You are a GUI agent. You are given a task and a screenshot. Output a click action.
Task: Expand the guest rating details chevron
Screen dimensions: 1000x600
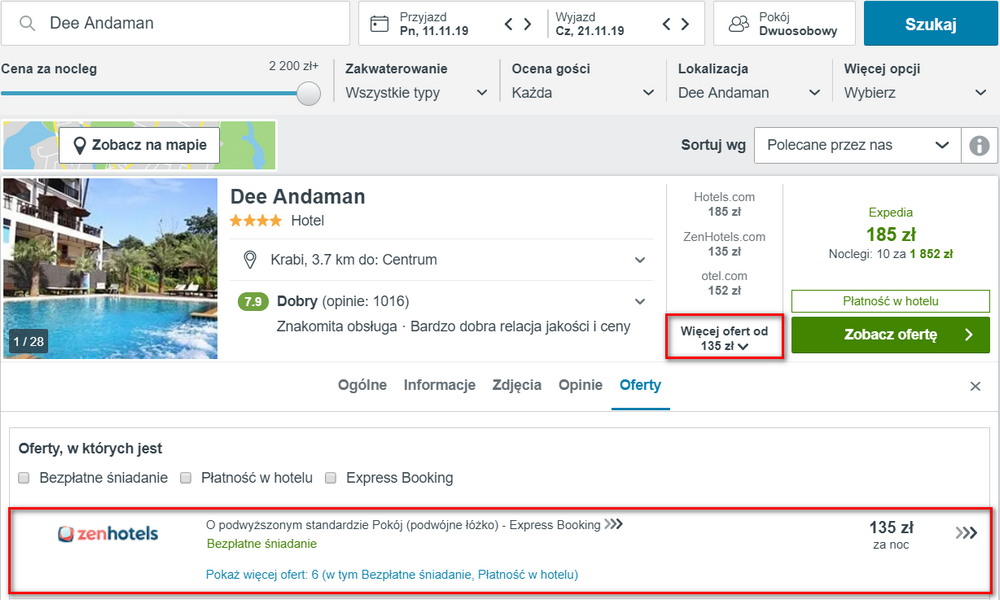(x=640, y=302)
